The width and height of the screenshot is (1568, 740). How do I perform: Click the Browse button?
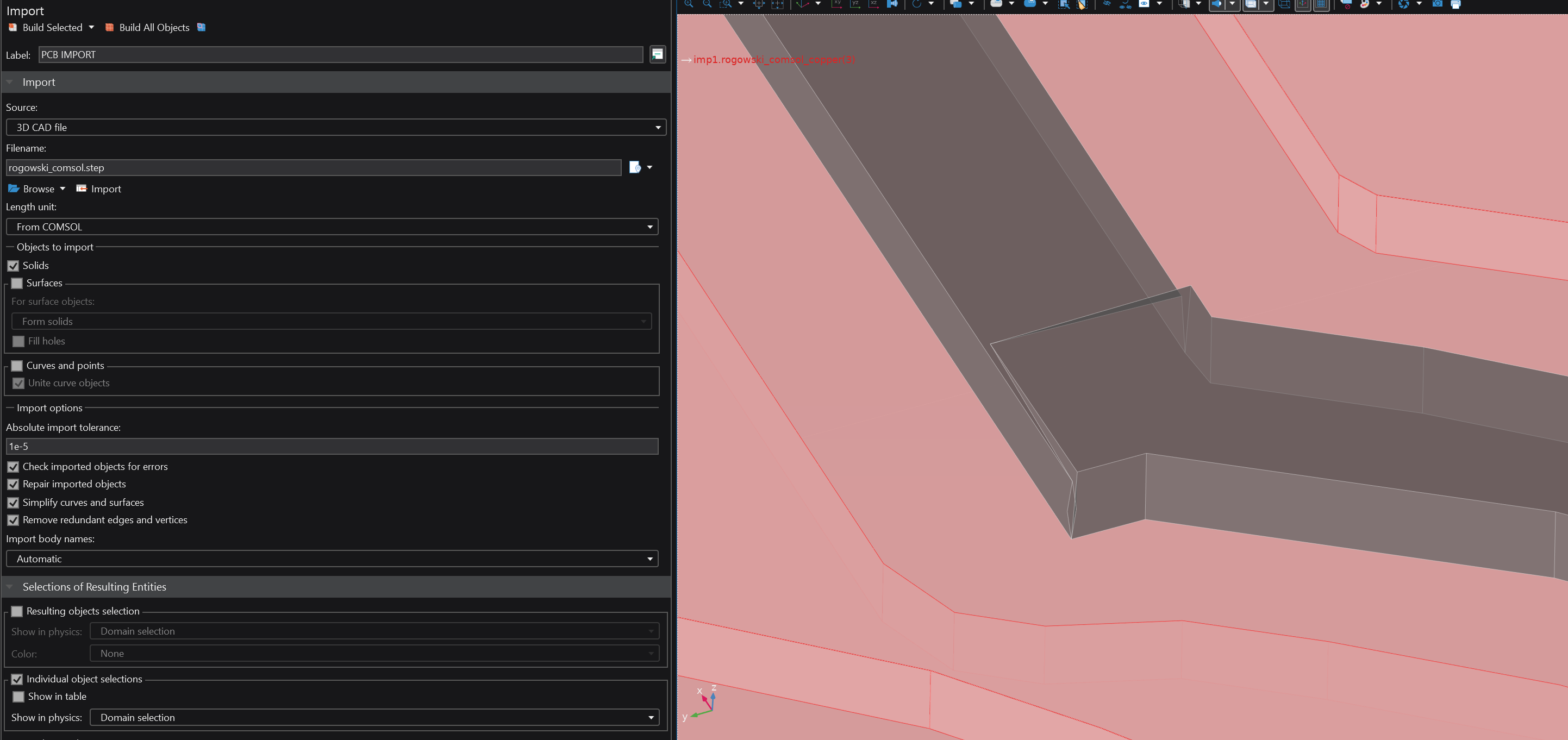[x=32, y=189]
